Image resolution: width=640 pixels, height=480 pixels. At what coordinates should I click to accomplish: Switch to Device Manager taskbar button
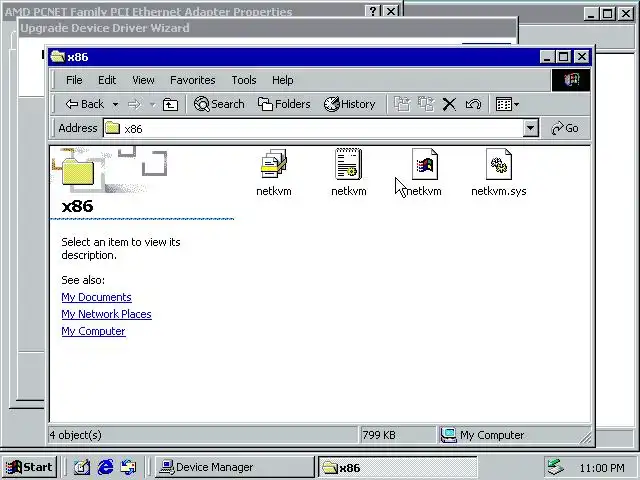(x=235, y=467)
